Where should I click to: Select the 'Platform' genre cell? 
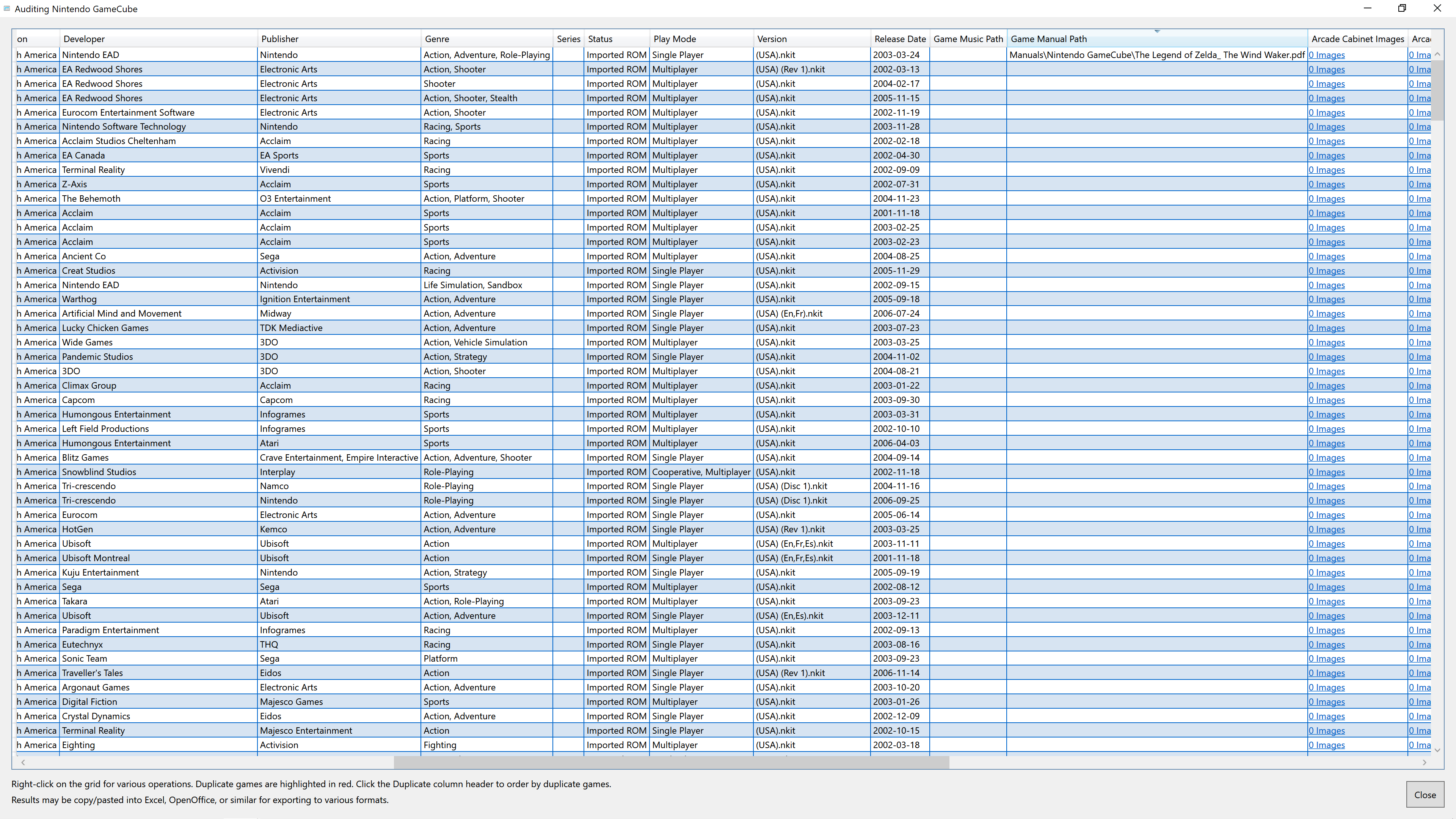click(486, 659)
